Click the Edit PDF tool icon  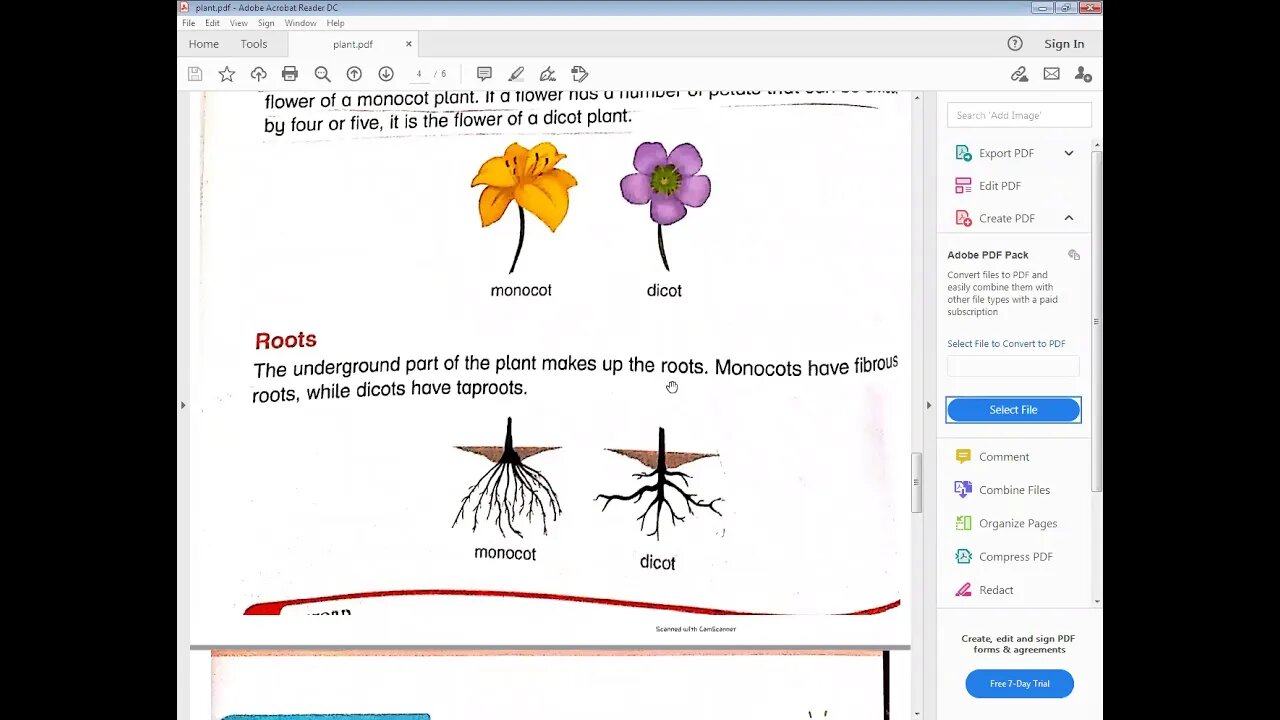pos(963,186)
